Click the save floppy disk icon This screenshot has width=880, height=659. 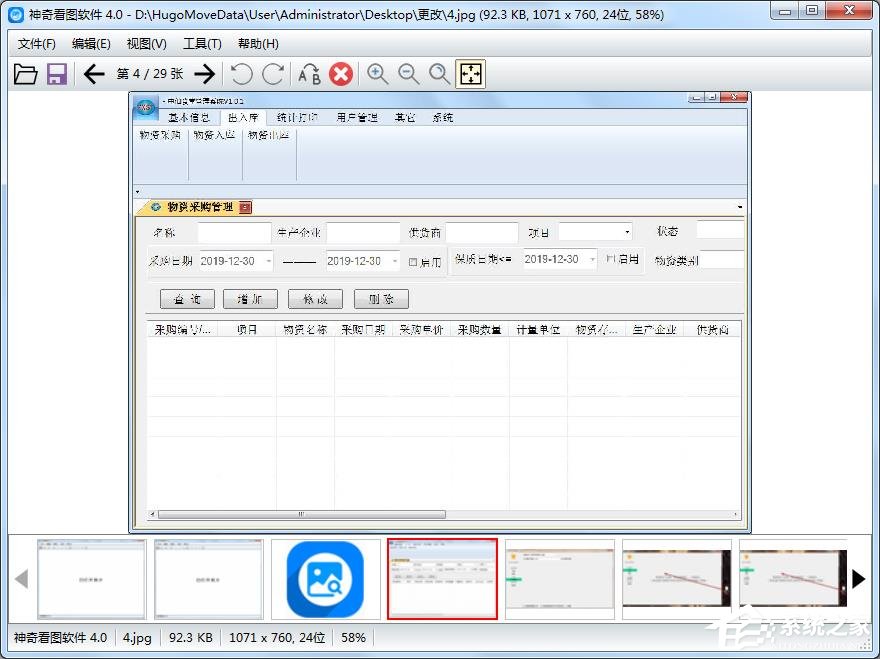tap(56, 74)
